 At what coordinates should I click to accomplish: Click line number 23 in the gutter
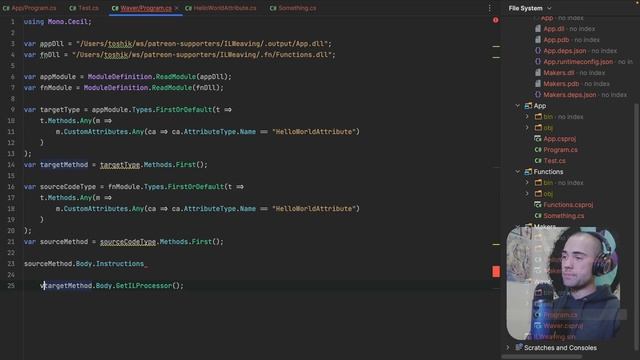(11, 264)
